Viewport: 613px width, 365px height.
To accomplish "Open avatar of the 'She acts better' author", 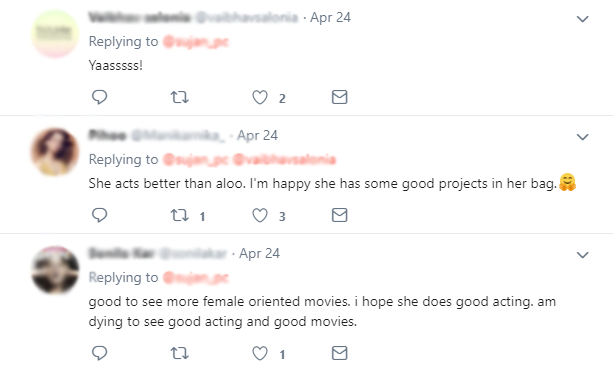I will (x=55, y=152).
